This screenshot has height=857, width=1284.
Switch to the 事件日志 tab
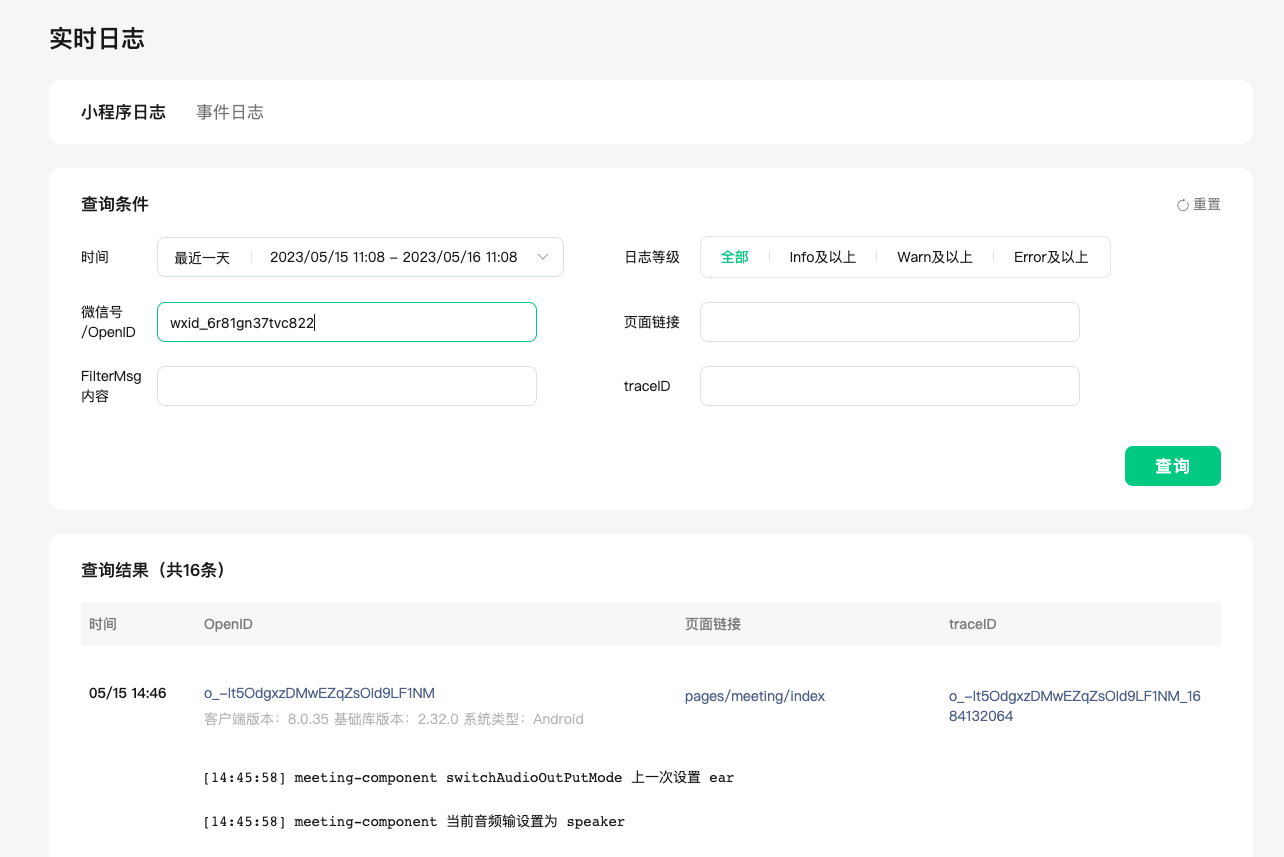[230, 112]
